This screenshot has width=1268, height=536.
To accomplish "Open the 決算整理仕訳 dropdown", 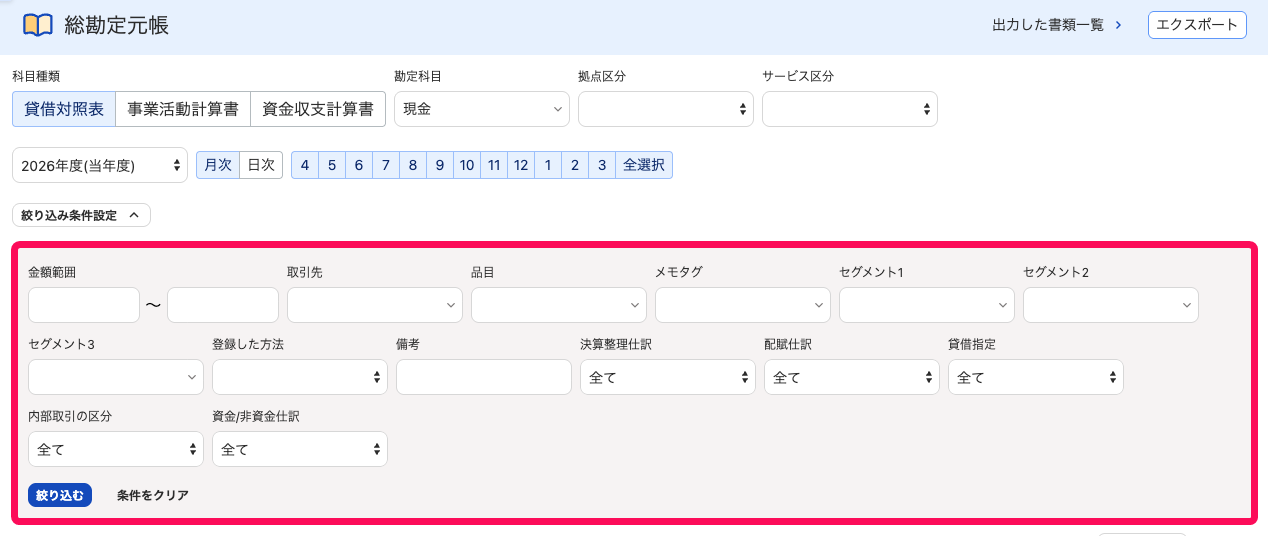I will (x=668, y=377).
